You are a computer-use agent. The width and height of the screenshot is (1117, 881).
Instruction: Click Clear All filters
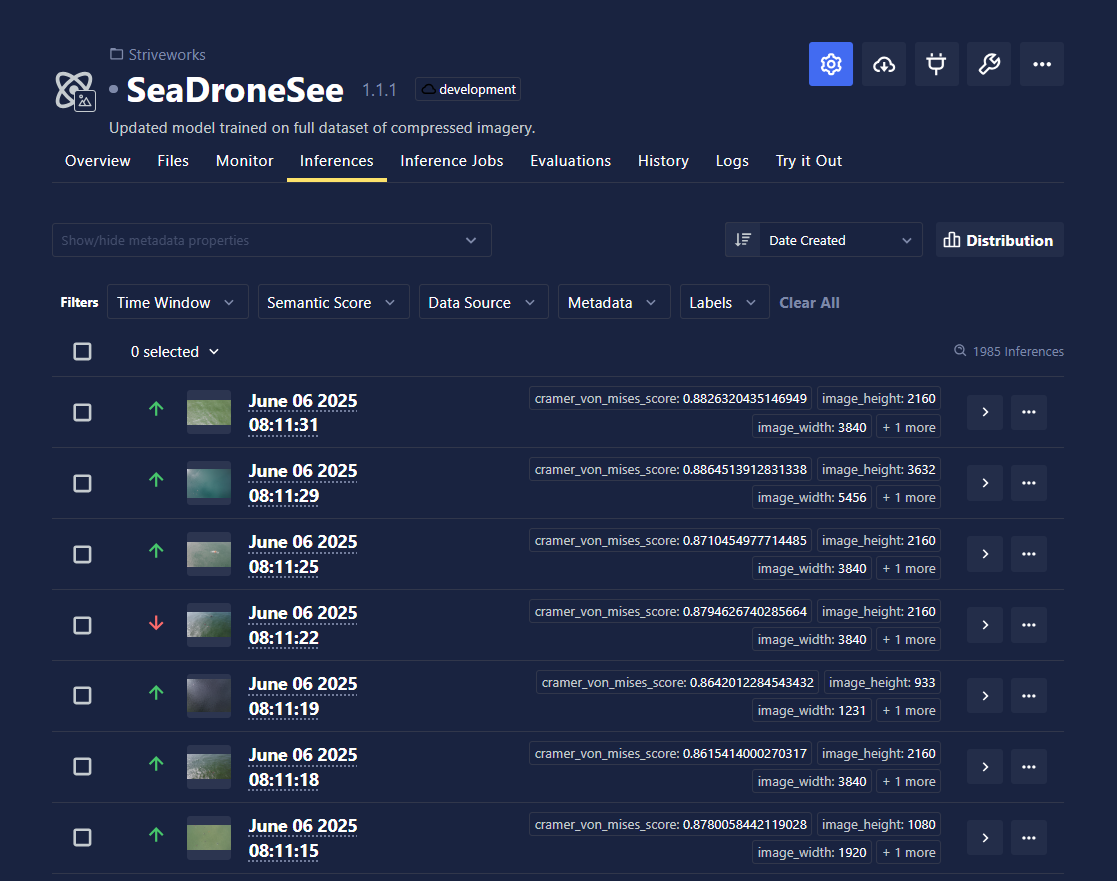(x=809, y=302)
